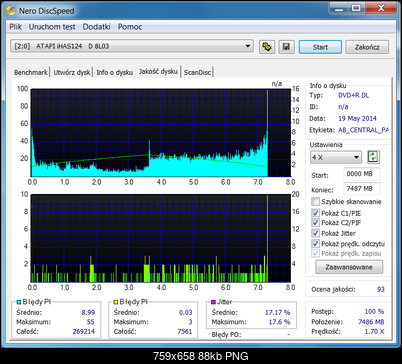The image size is (402, 364).
Task: Open the Plik menu
Action: (15, 27)
